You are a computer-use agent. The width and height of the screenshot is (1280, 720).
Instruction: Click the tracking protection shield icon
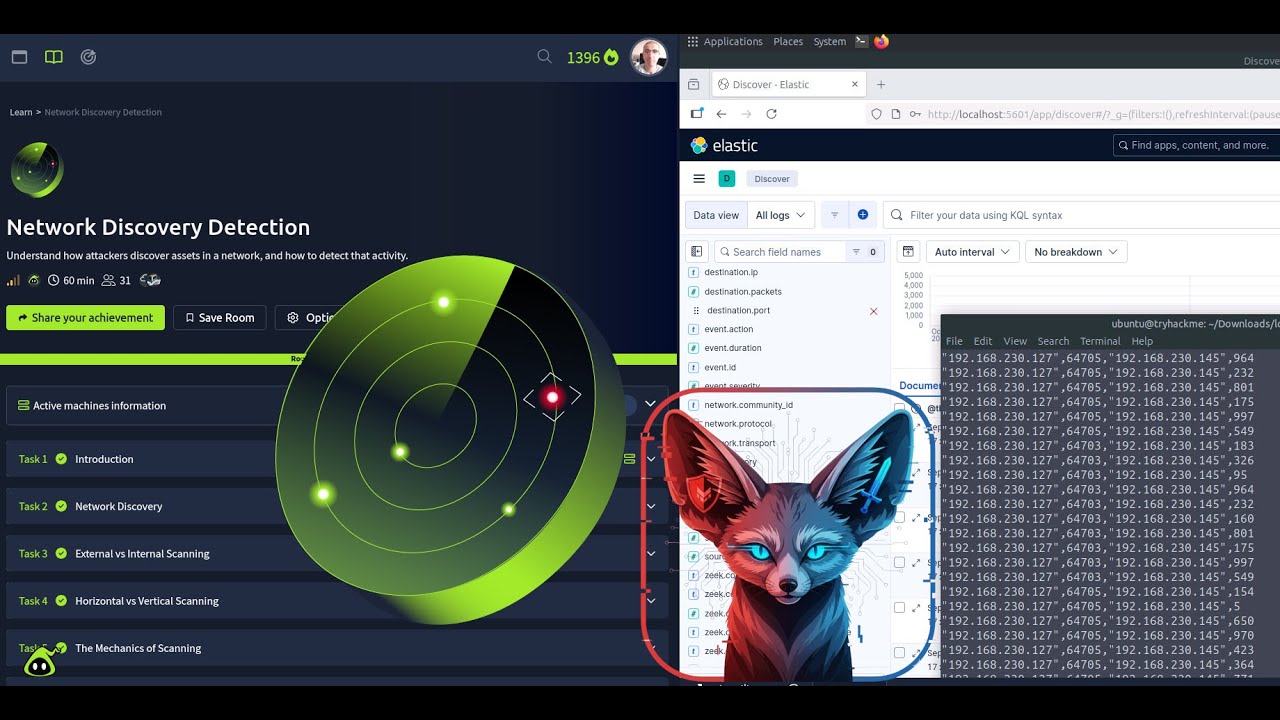877,114
